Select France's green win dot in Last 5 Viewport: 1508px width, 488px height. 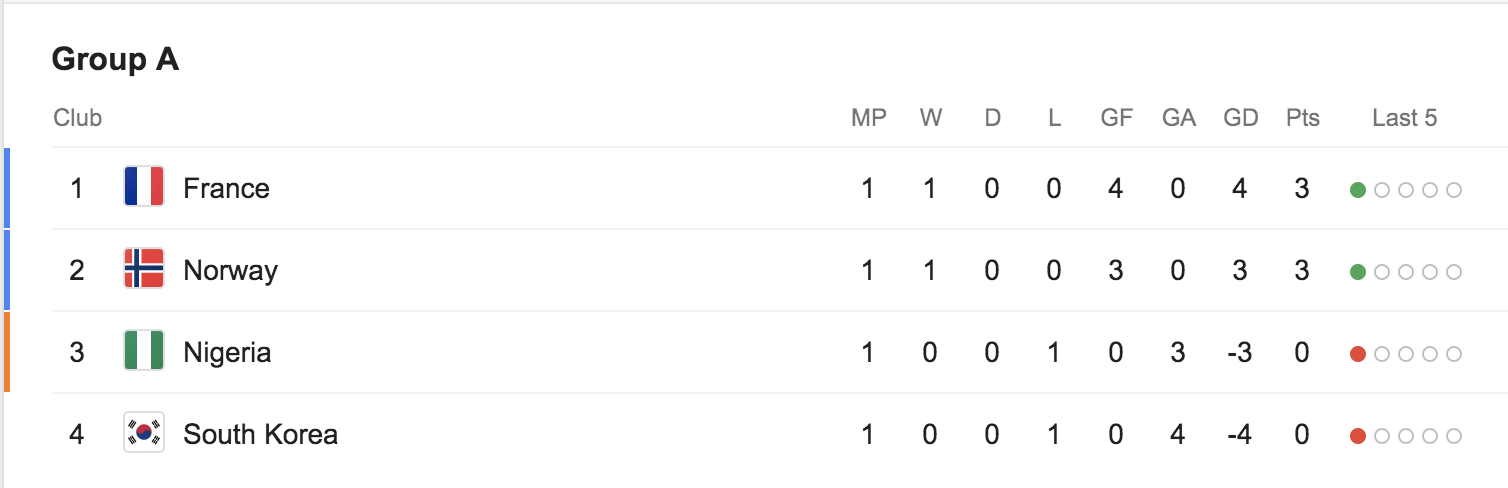[1358, 190]
